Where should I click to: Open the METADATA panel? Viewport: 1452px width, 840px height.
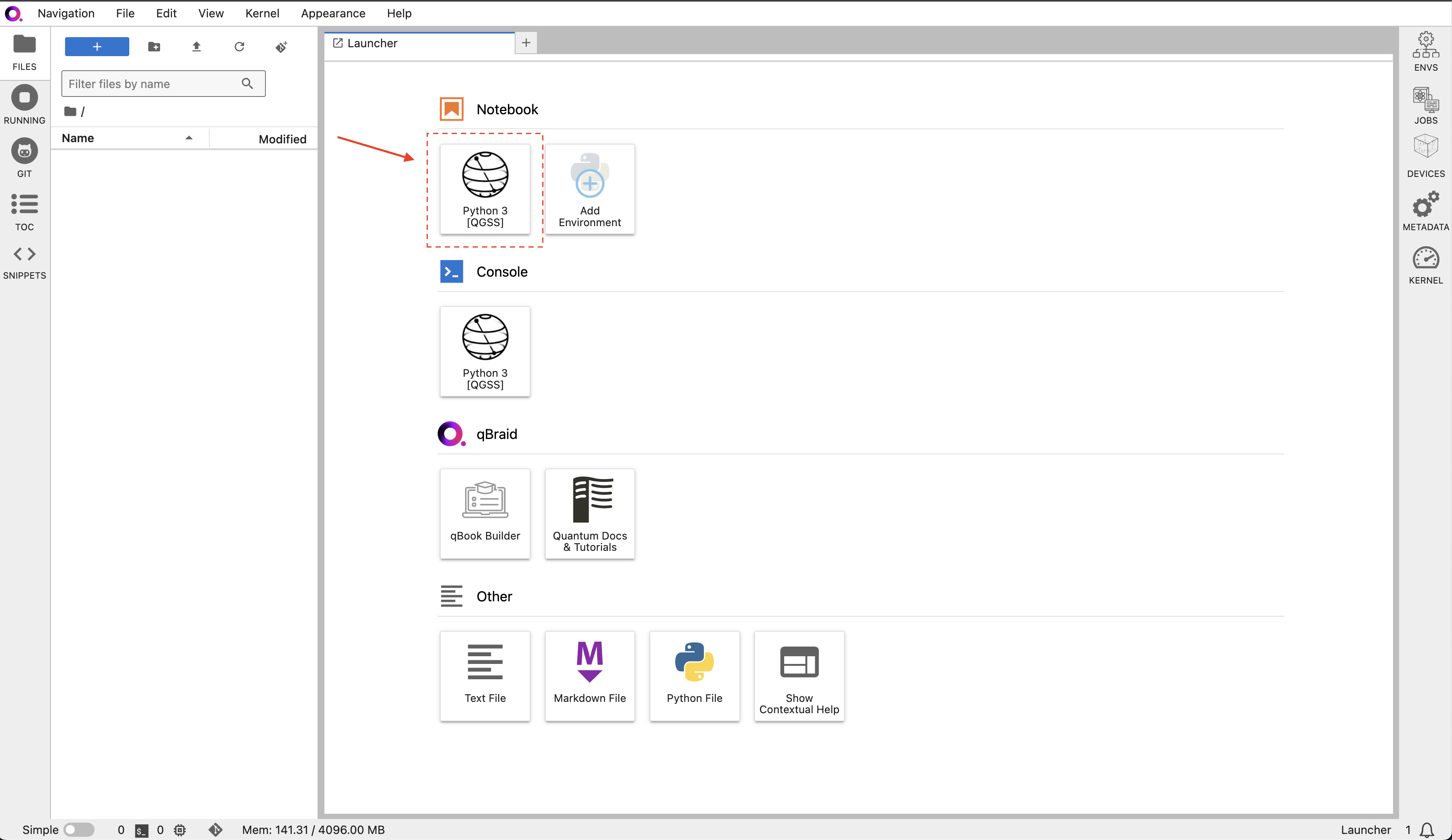tap(1425, 212)
